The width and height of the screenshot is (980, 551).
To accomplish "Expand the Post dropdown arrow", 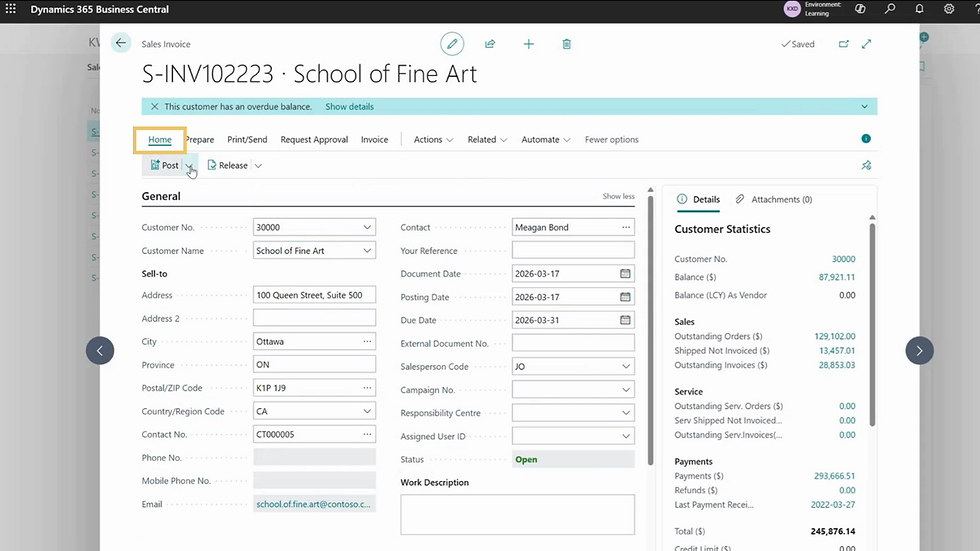I will point(189,166).
